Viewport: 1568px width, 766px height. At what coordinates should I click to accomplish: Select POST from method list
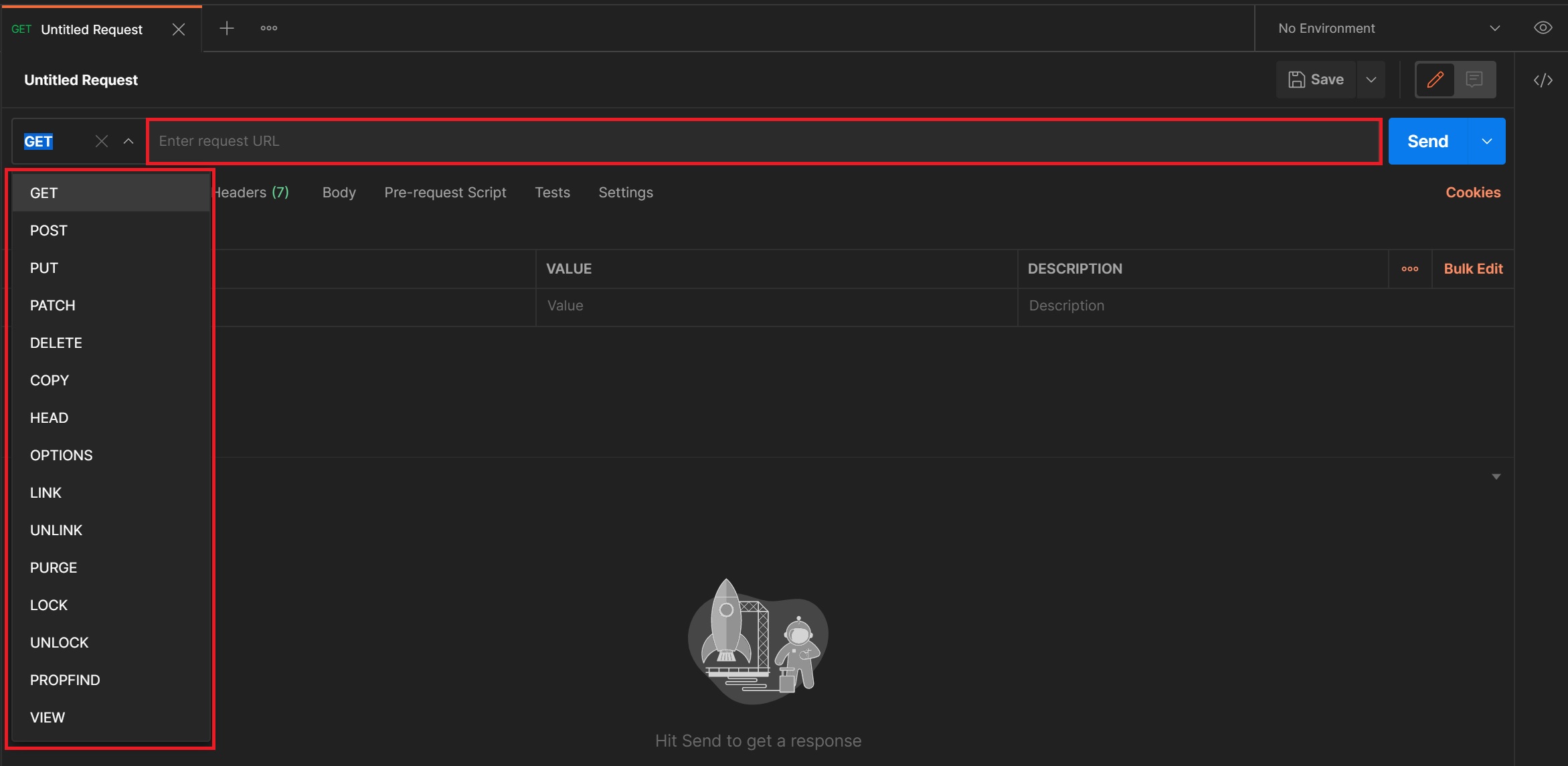[49, 230]
